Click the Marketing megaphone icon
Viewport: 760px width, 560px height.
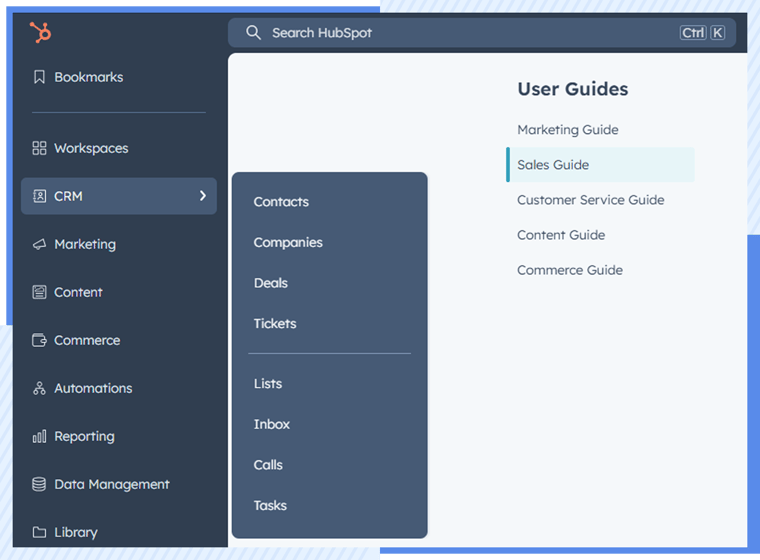click(39, 244)
